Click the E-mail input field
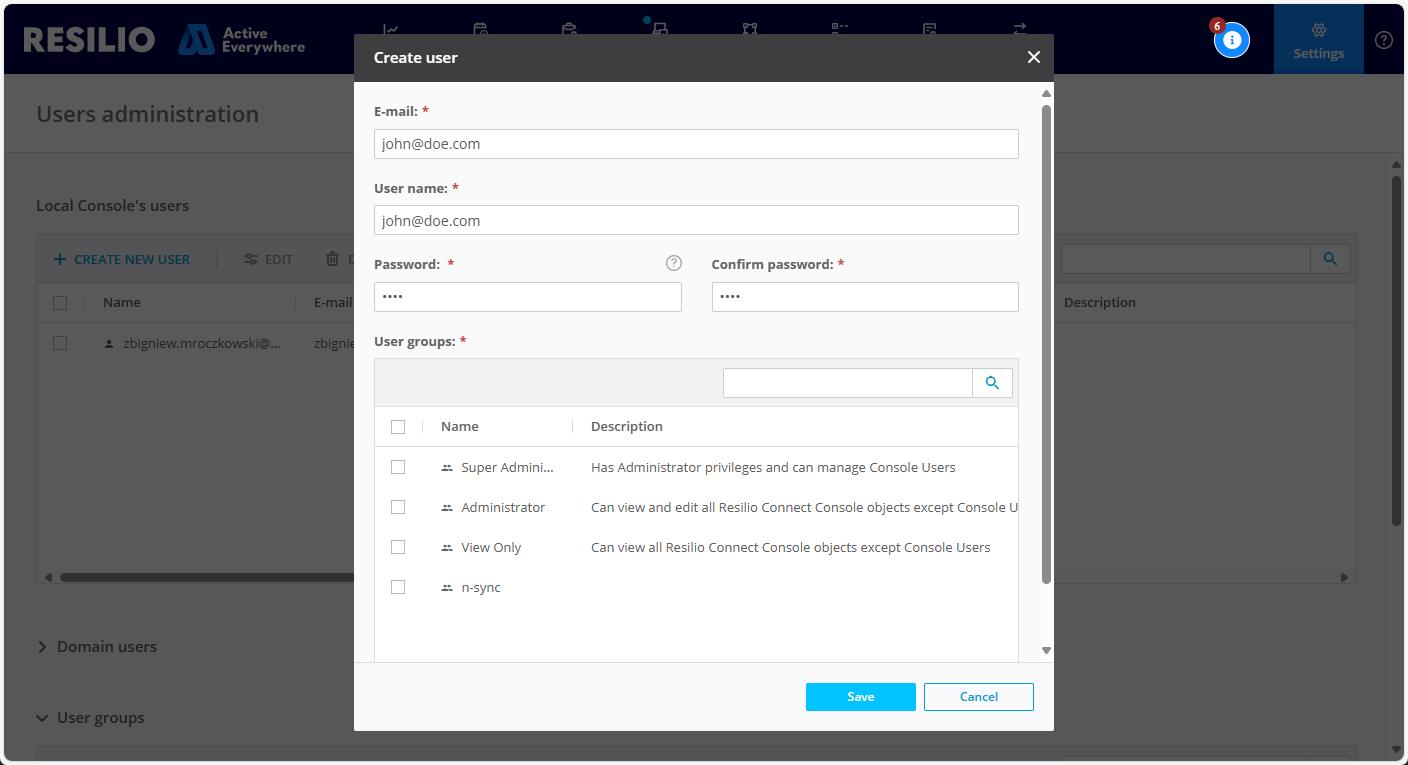The image size is (1408, 765). [x=696, y=144]
